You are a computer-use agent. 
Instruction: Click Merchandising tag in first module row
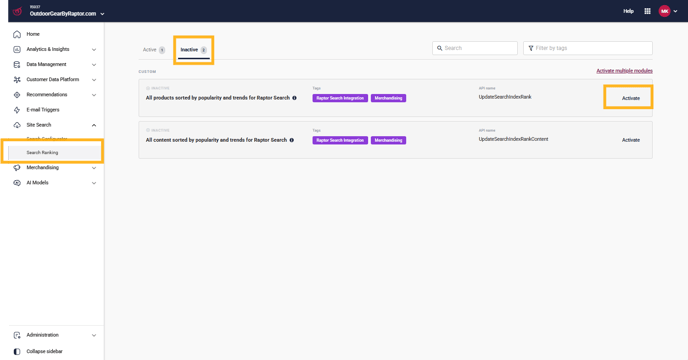coord(388,98)
